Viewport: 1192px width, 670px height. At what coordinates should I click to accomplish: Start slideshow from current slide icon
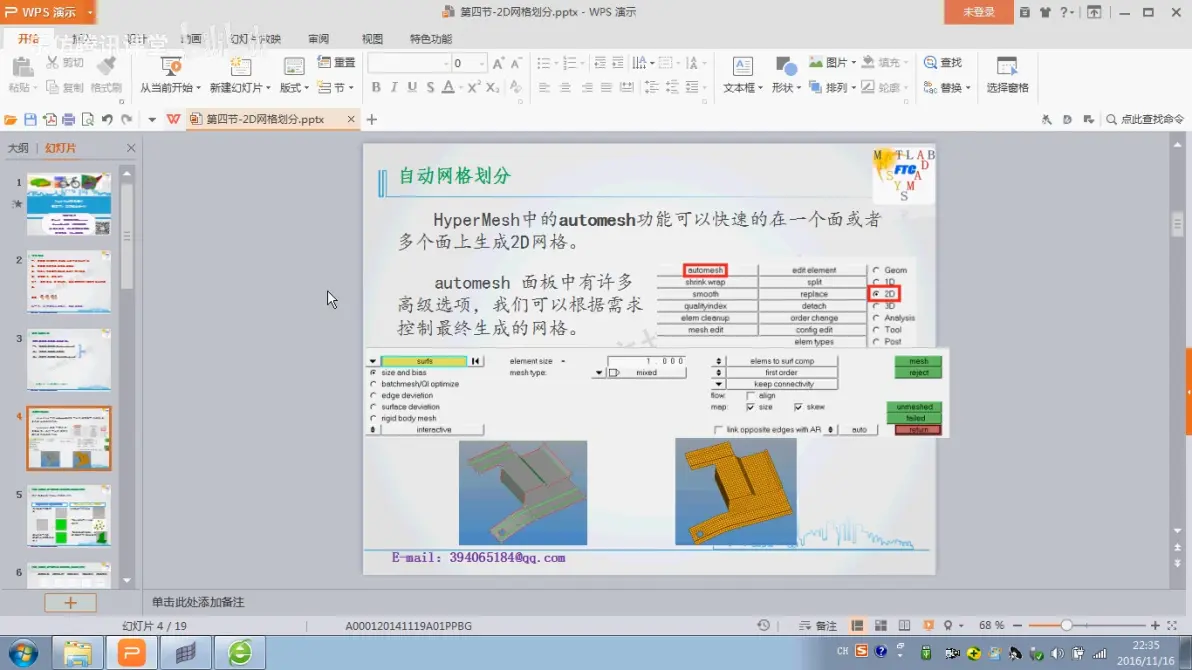(170, 67)
